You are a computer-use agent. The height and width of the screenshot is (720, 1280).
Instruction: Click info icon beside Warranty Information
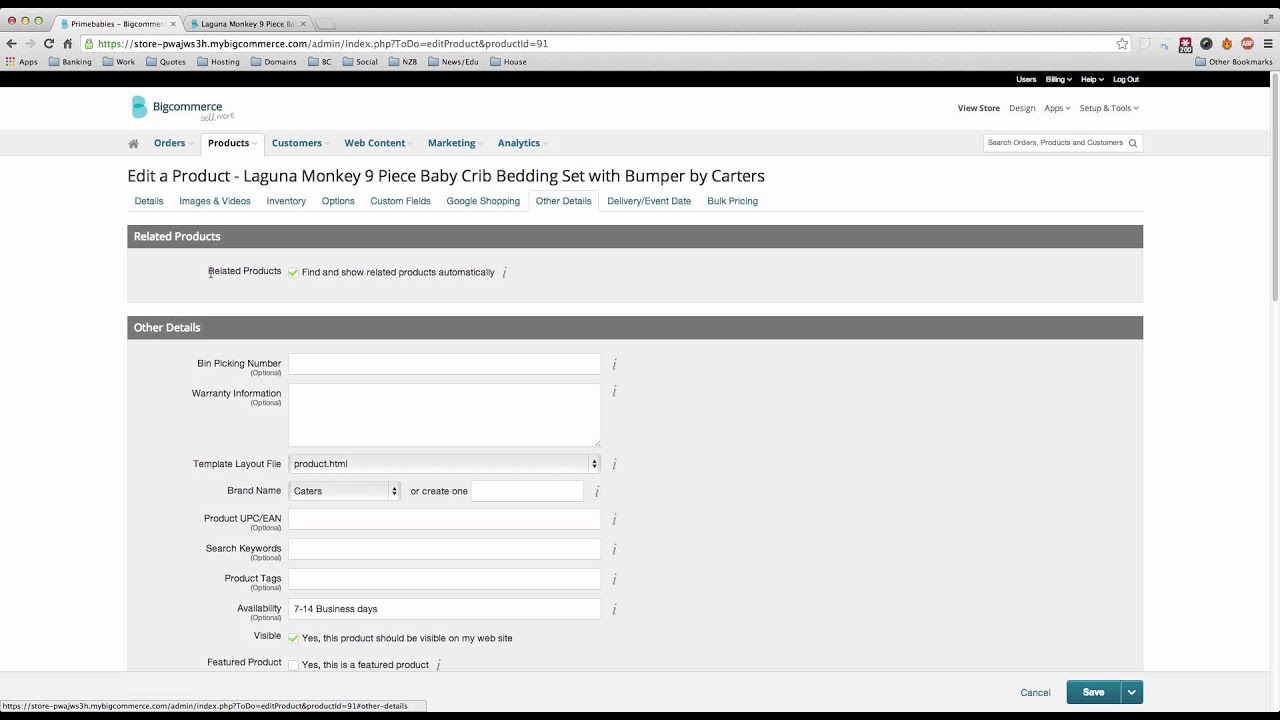tap(614, 391)
